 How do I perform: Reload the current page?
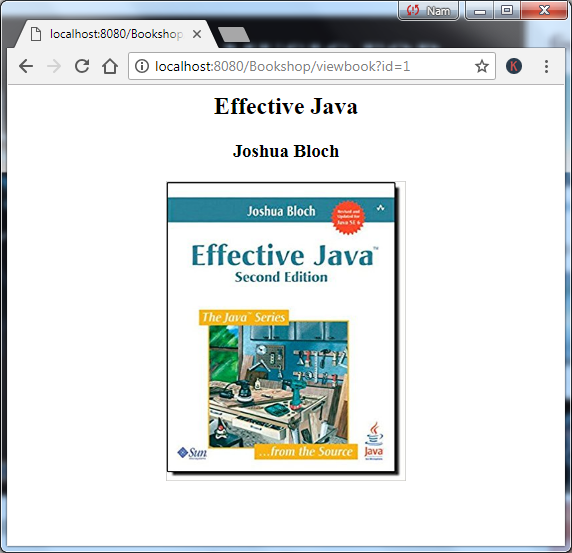point(82,66)
